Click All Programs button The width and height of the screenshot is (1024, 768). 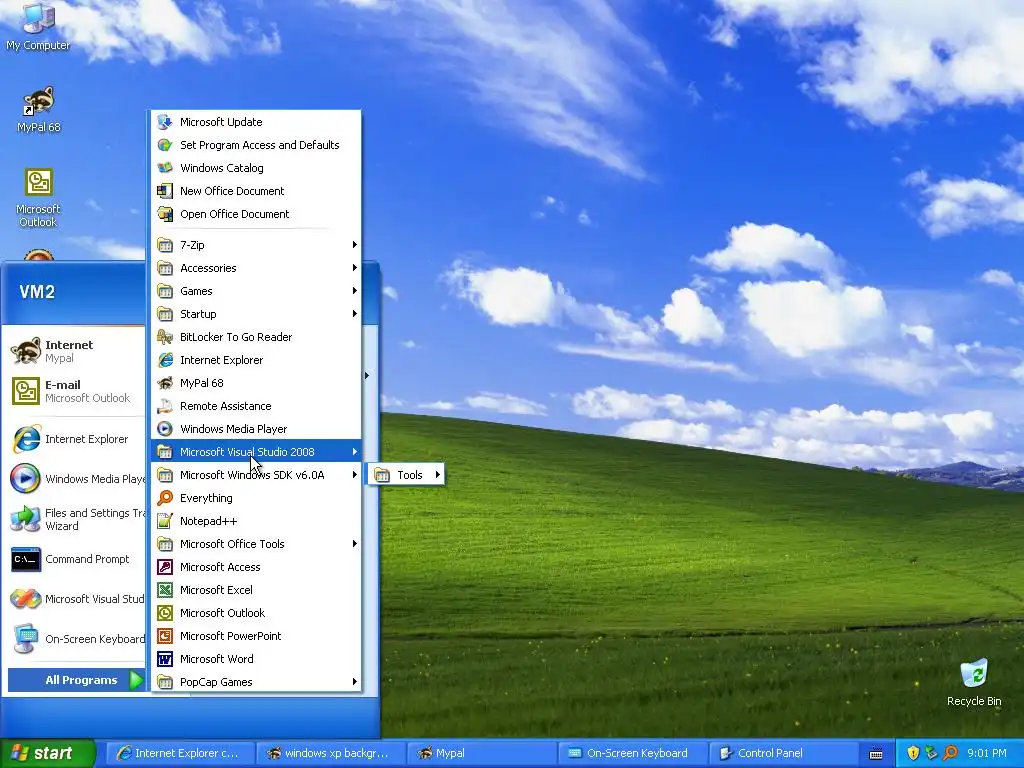pyautogui.click(x=76, y=680)
